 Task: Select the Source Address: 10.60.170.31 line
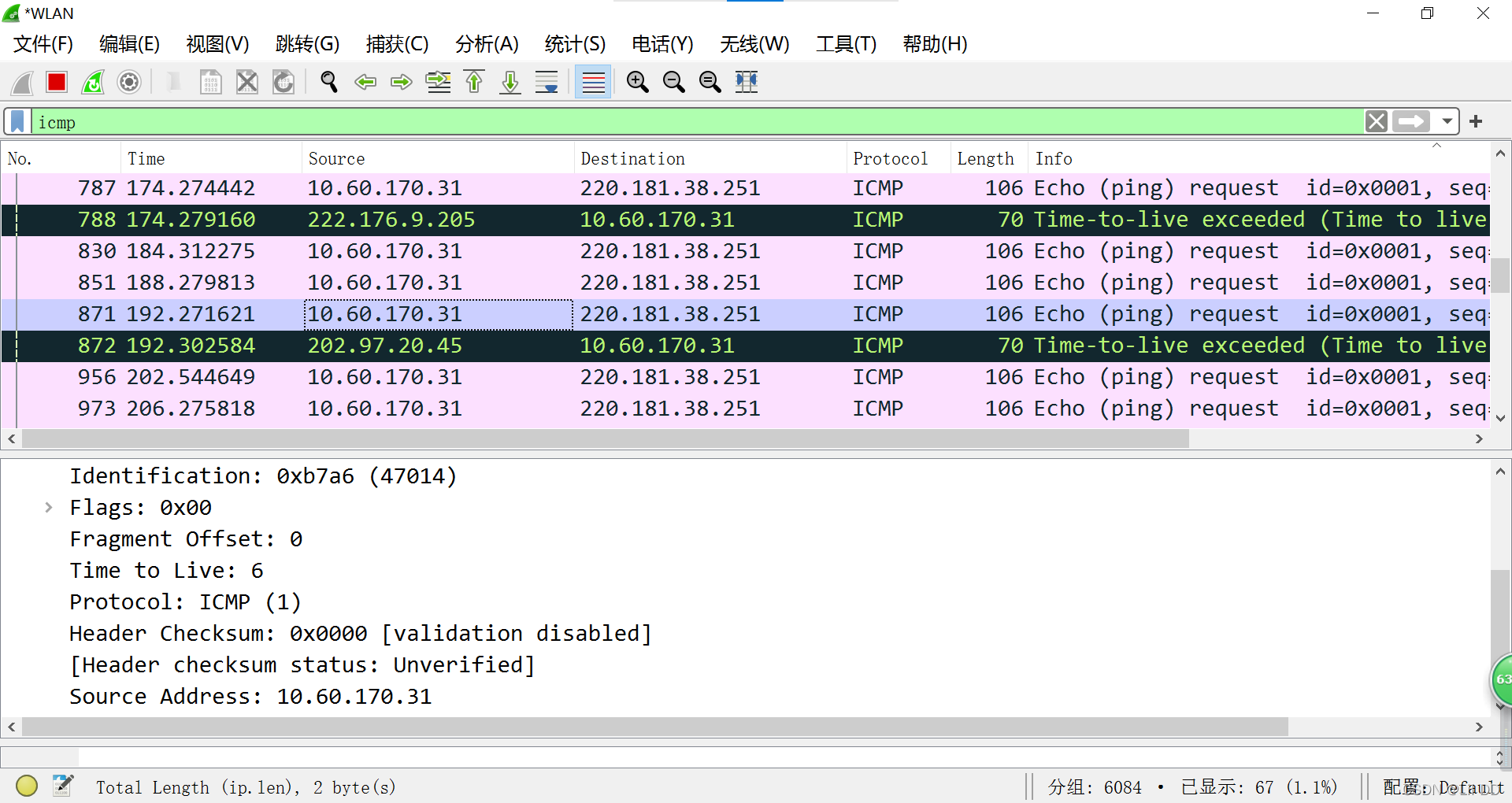(250, 697)
